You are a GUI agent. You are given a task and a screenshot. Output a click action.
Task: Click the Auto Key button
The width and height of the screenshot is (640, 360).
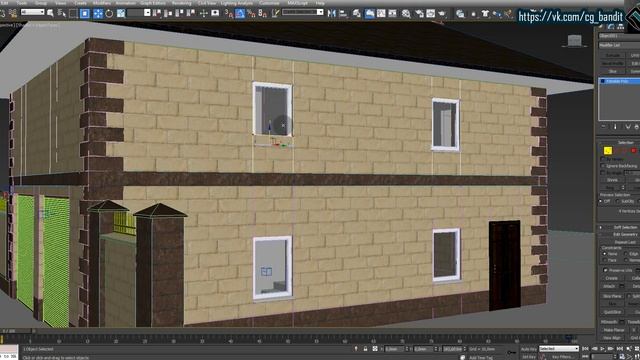529,349
